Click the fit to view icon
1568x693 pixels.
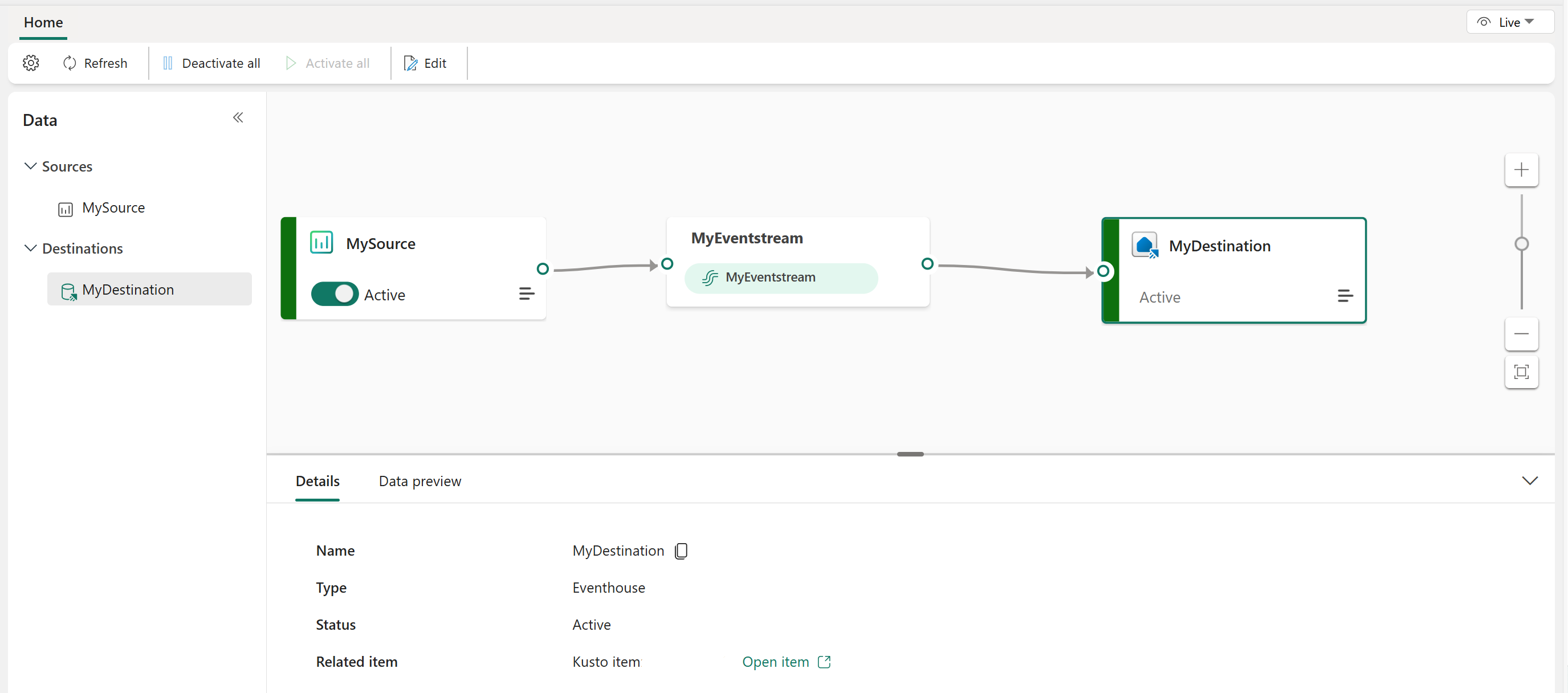1521,372
